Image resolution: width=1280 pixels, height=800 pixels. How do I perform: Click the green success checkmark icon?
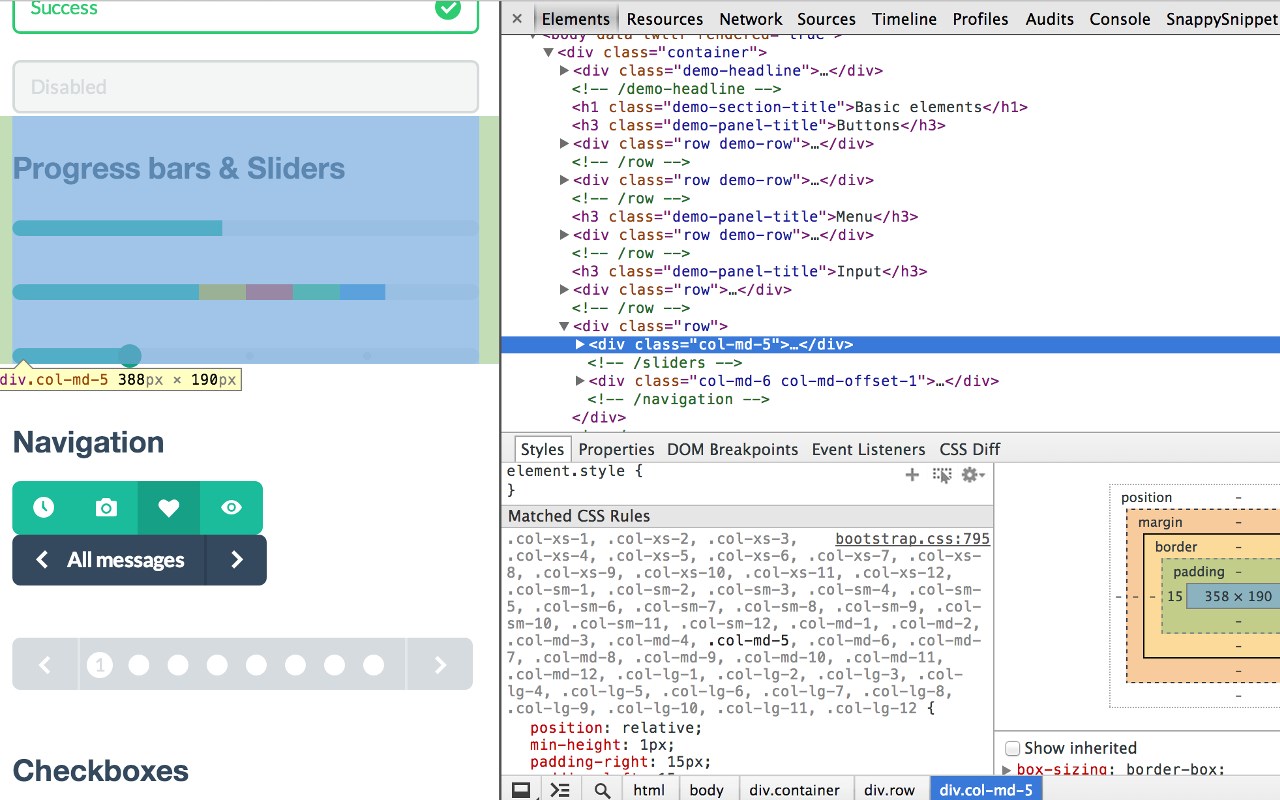448,8
